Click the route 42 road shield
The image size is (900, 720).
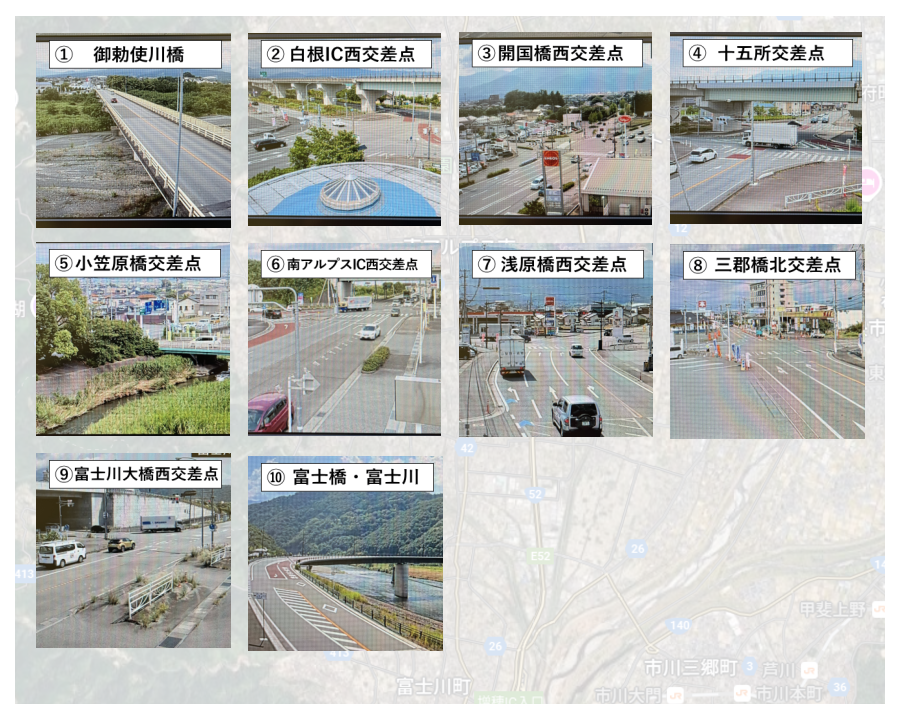click(x=467, y=449)
